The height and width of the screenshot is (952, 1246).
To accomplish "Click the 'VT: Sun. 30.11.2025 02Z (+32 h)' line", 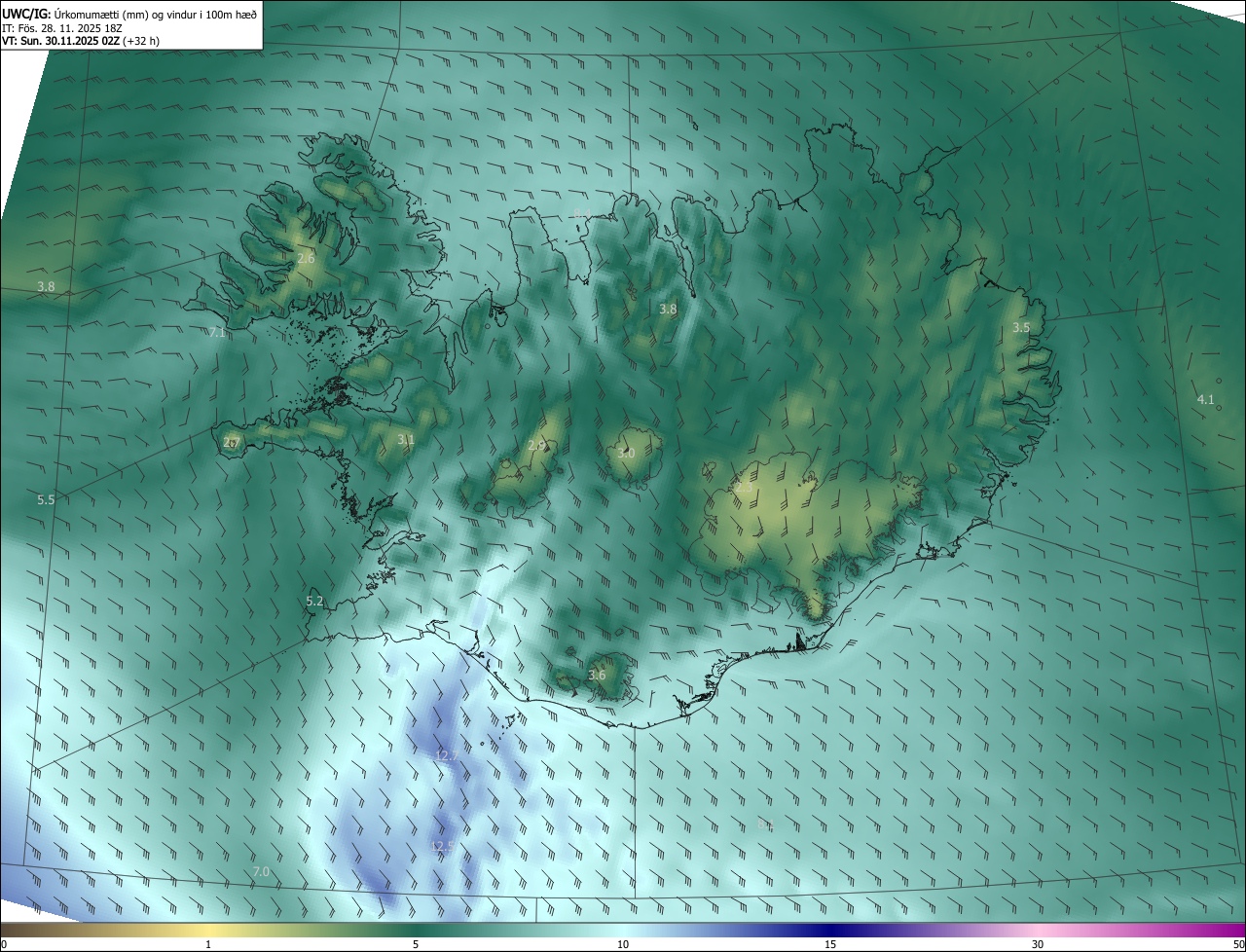I will 81,41.
